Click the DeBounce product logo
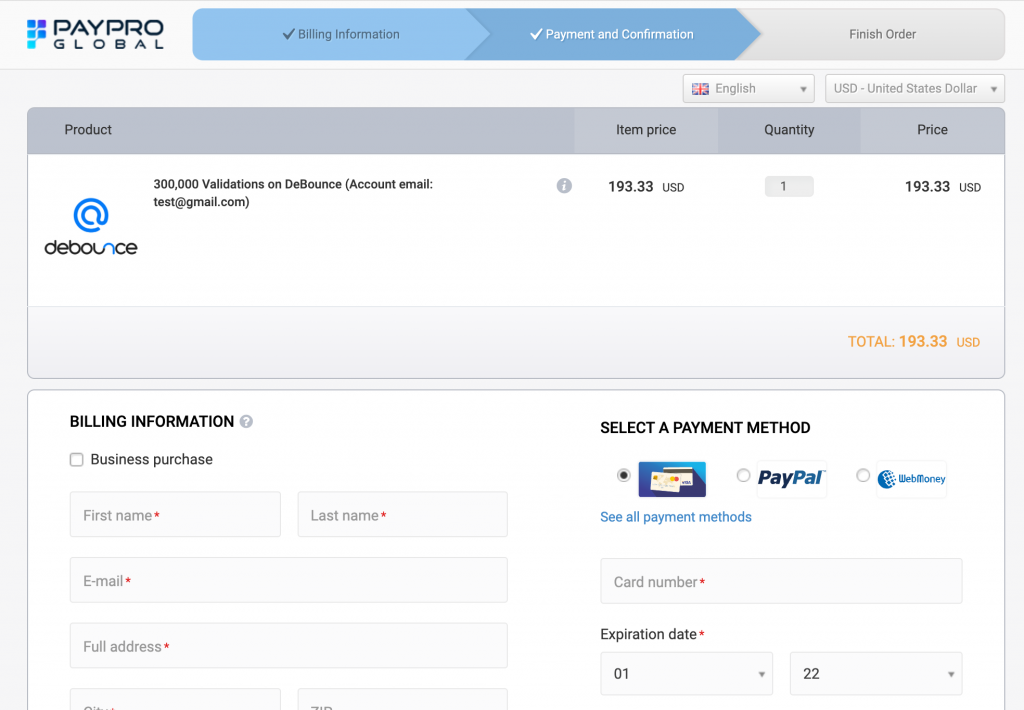The height and width of the screenshot is (710, 1024). tap(91, 227)
